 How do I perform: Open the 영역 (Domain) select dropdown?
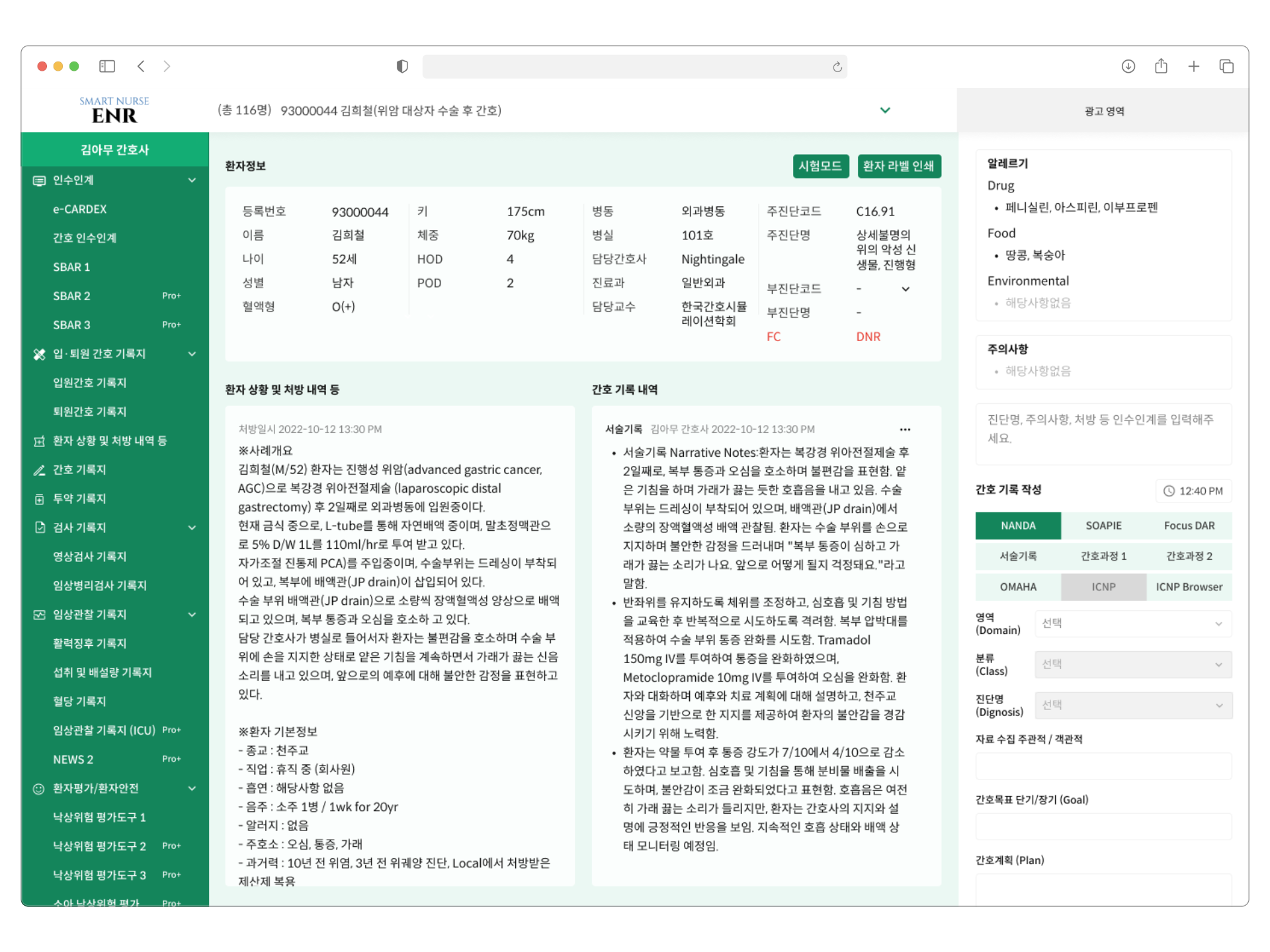coord(1133,623)
